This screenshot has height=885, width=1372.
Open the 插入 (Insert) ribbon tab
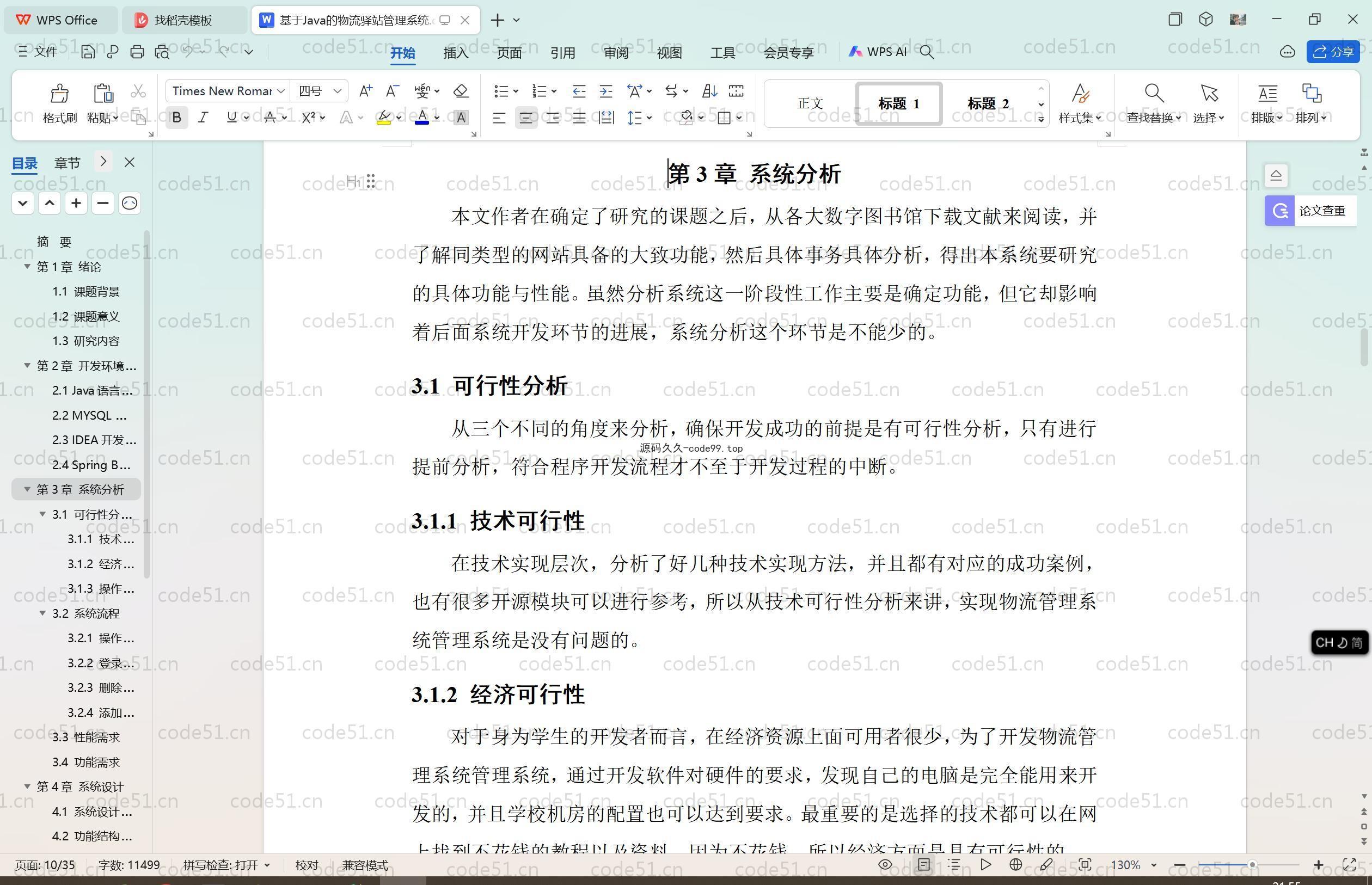[x=456, y=53]
